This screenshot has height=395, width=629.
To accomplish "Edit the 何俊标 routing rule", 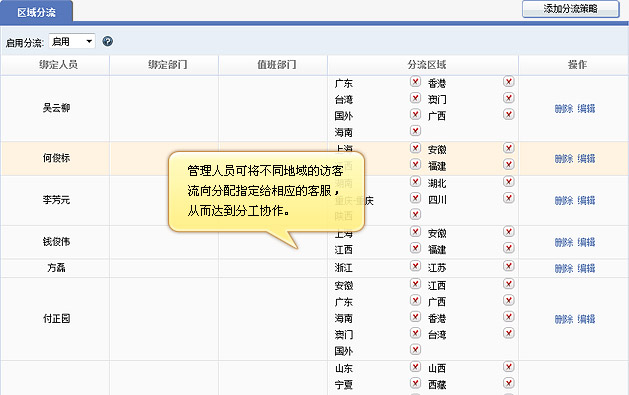I will [x=586, y=158].
